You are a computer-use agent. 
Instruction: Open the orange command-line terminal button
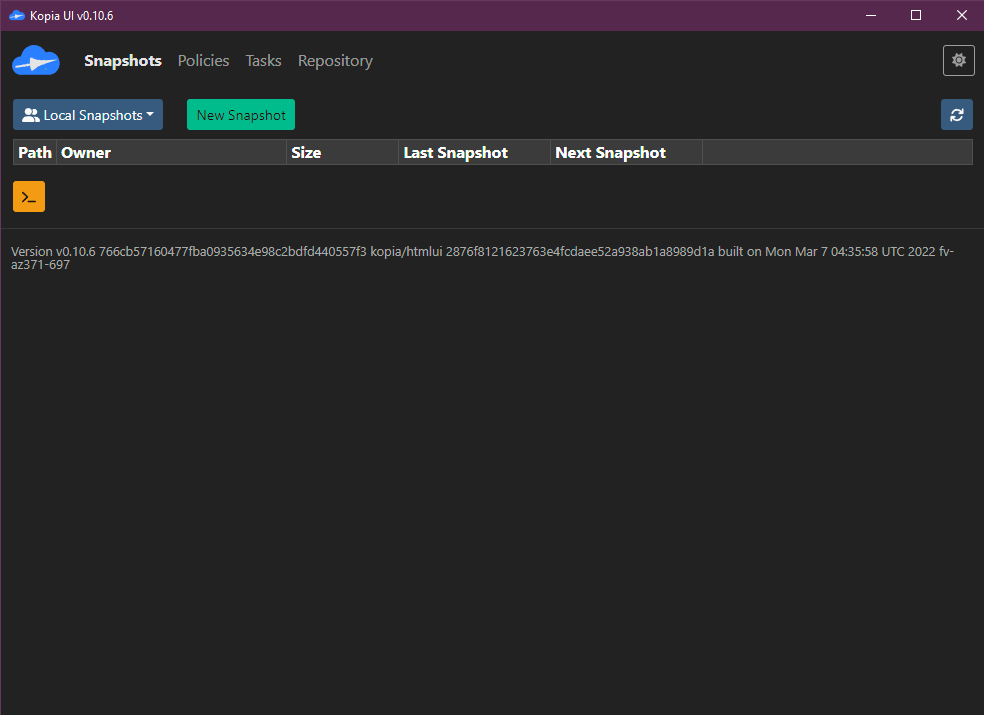(29, 197)
